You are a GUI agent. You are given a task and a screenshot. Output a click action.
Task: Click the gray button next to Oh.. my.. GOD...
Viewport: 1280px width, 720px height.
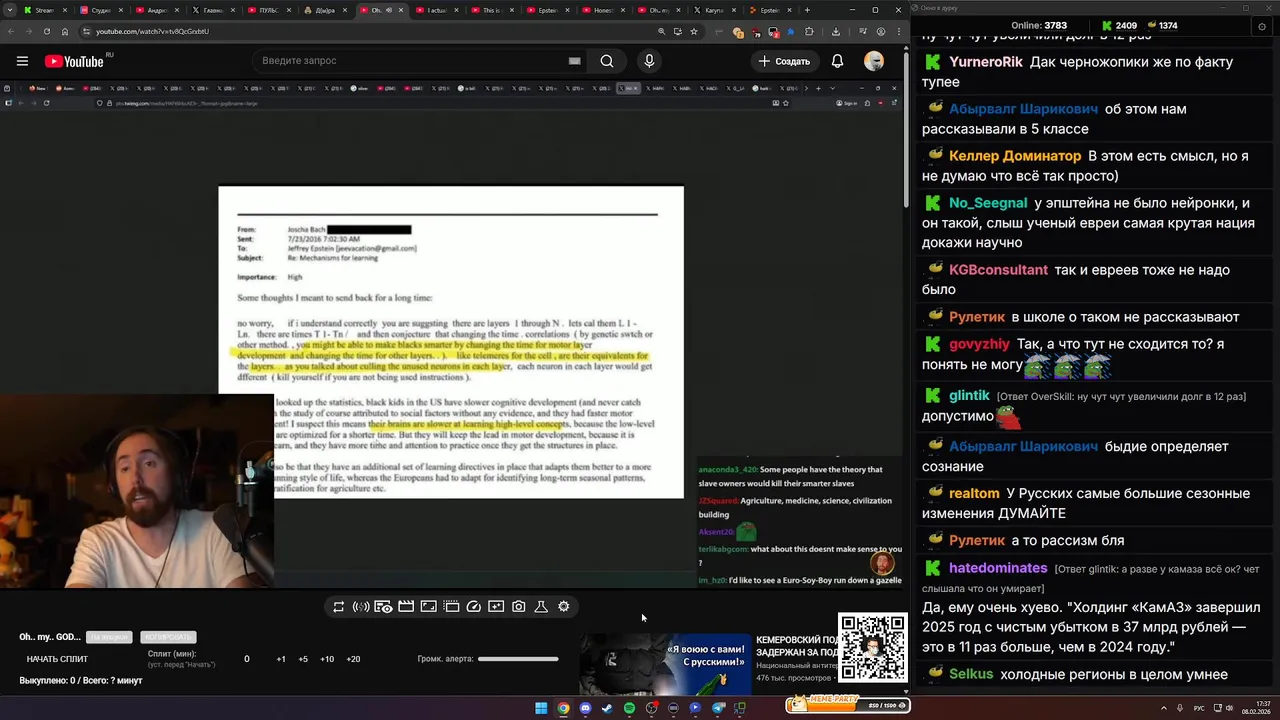109,637
